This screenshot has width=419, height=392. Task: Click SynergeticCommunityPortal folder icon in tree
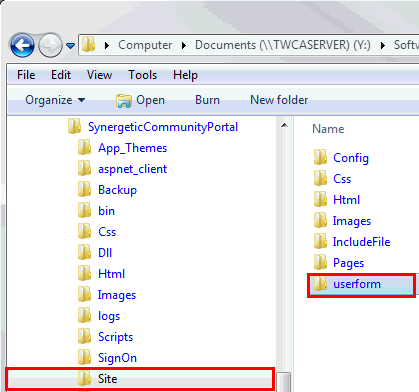point(74,127)
